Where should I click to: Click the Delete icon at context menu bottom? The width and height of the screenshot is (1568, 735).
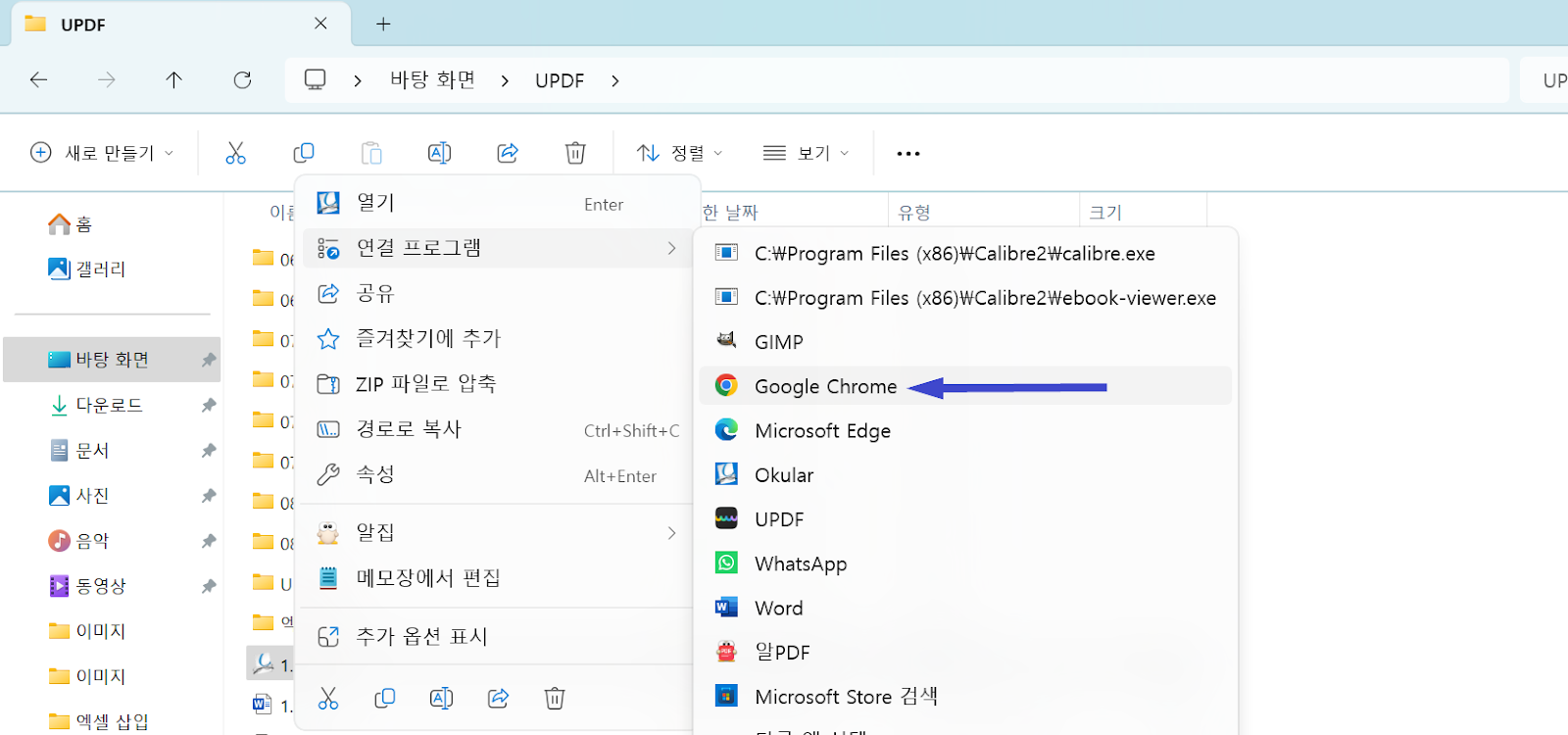coord(555,698)
